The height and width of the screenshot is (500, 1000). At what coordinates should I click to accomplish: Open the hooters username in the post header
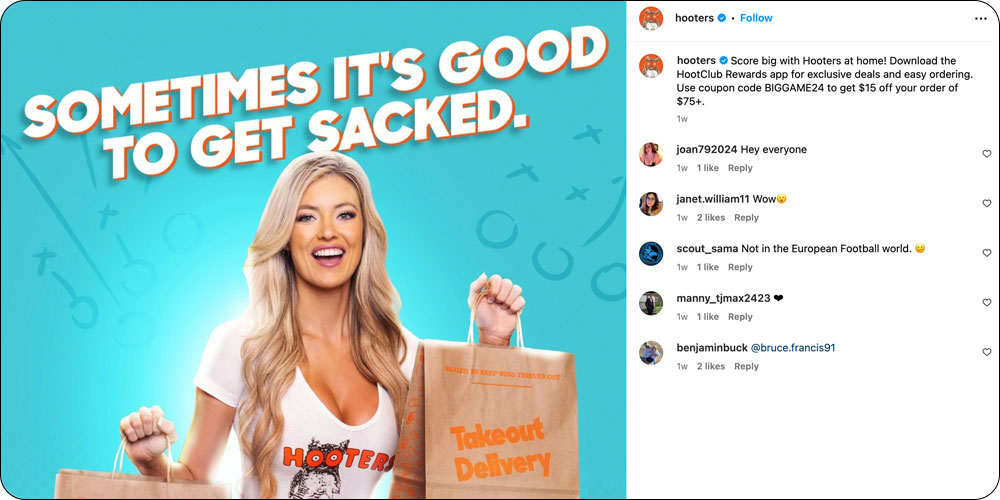[x=695, y=18]
